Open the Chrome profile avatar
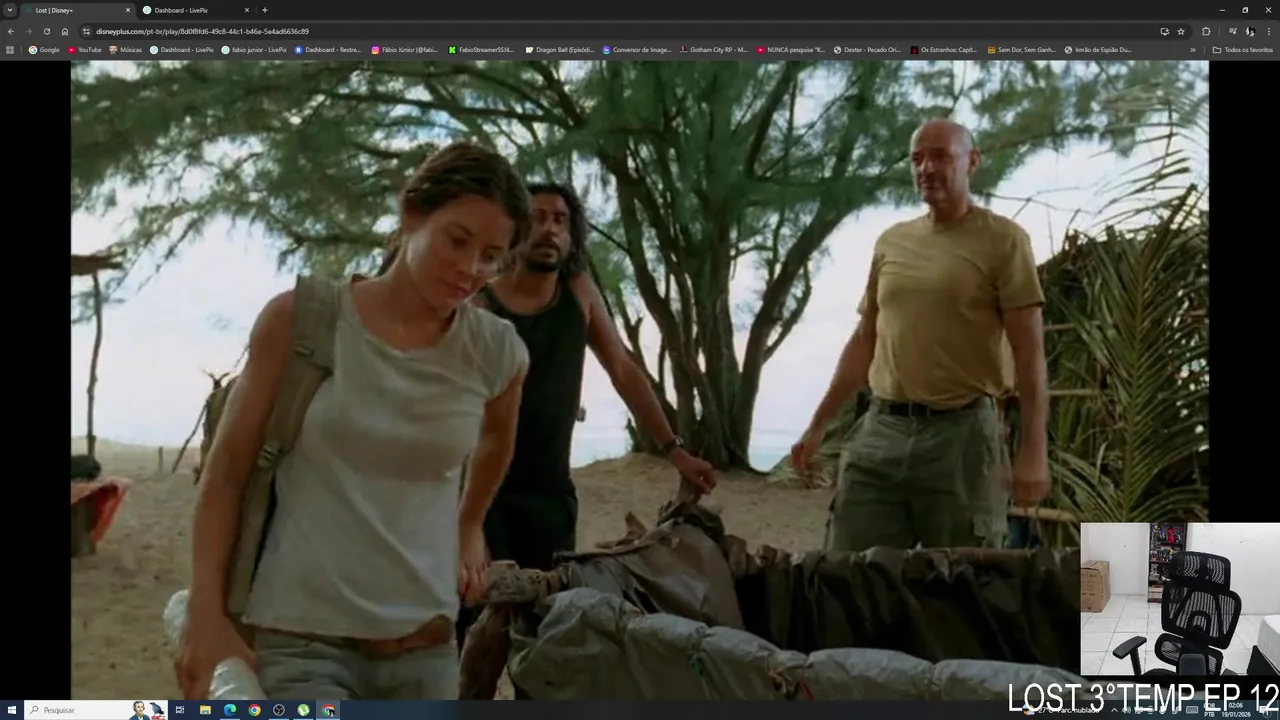Image resolution: width=1280 pixels, height=720 pixels. [x=1250, y=31]
